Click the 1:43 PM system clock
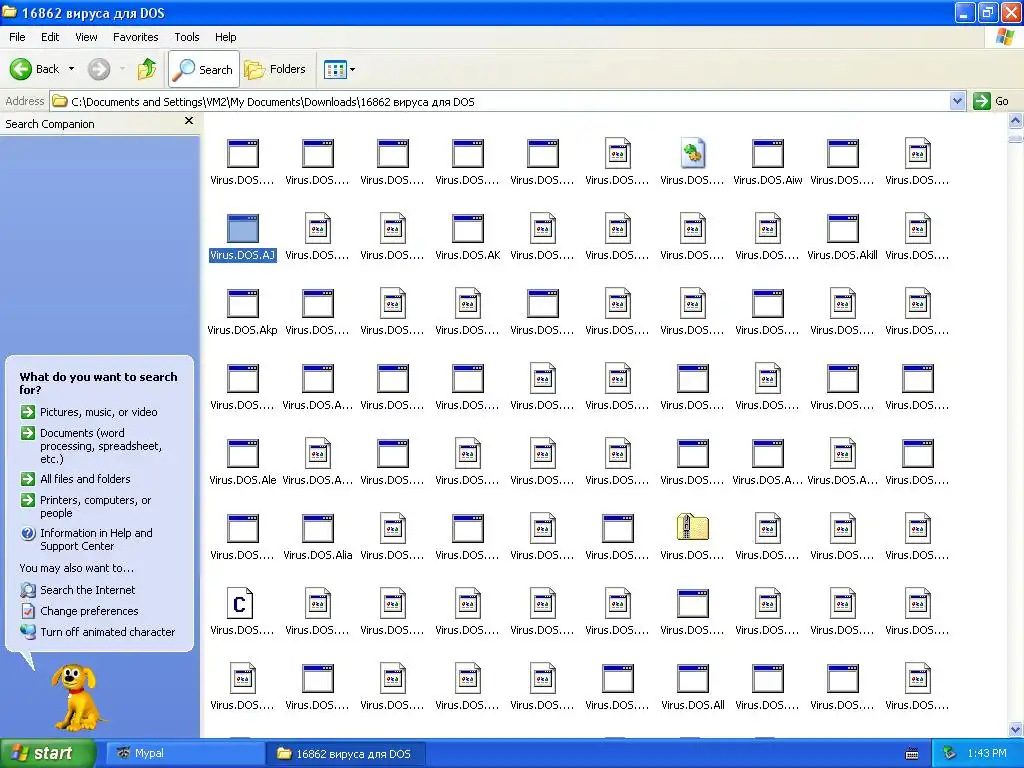This screenshot has height=768, width=1024. coord(987,754)
